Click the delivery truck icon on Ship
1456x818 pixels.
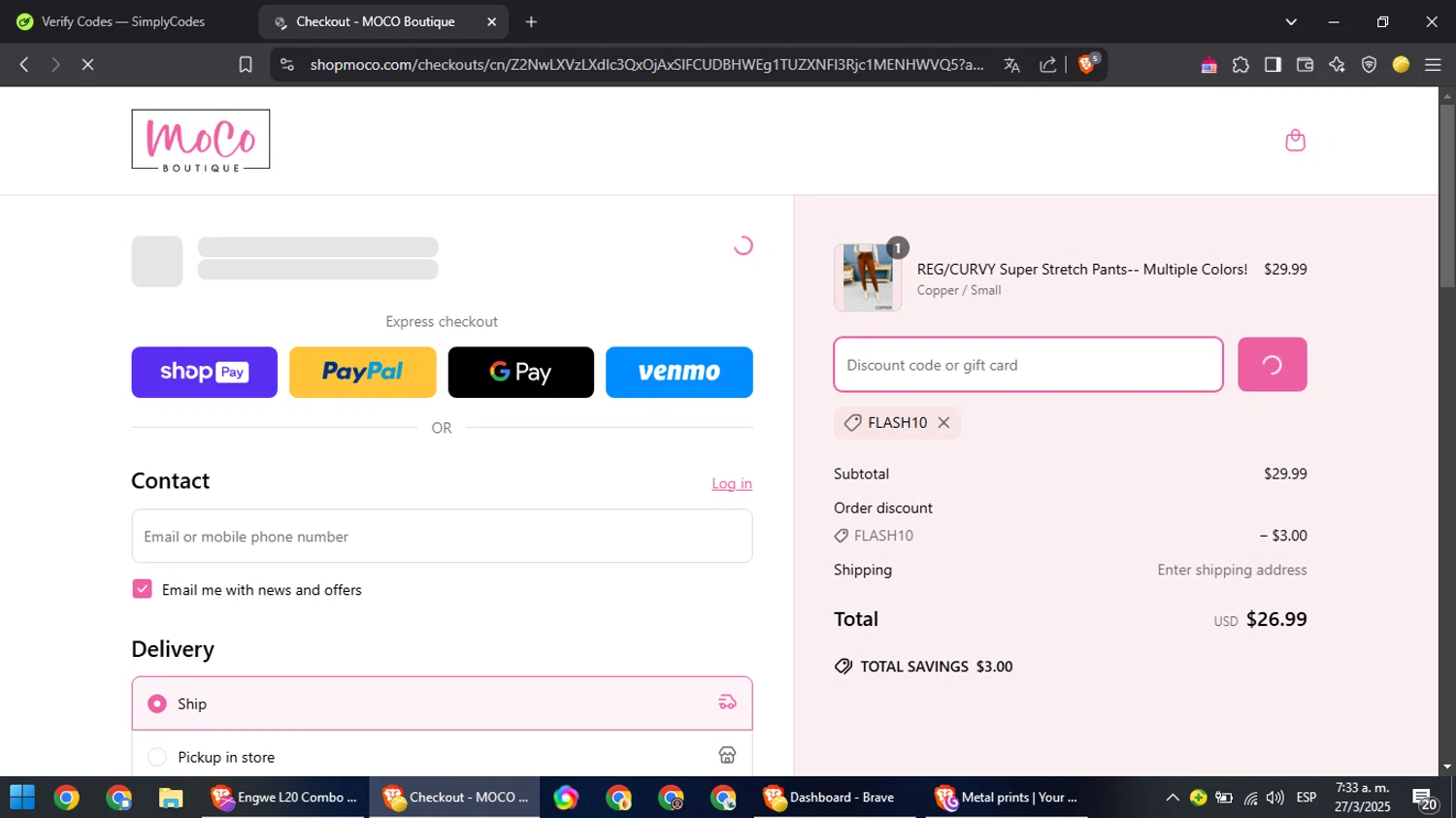click(x=727, y=703)
